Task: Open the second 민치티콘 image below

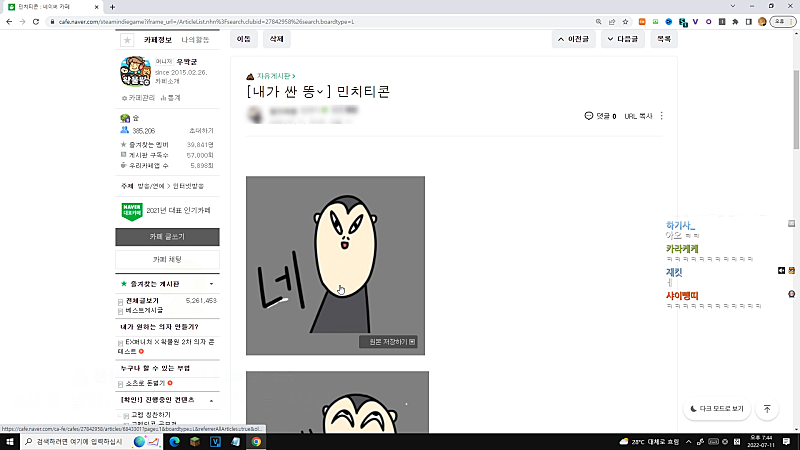Action: click(337, 402)
